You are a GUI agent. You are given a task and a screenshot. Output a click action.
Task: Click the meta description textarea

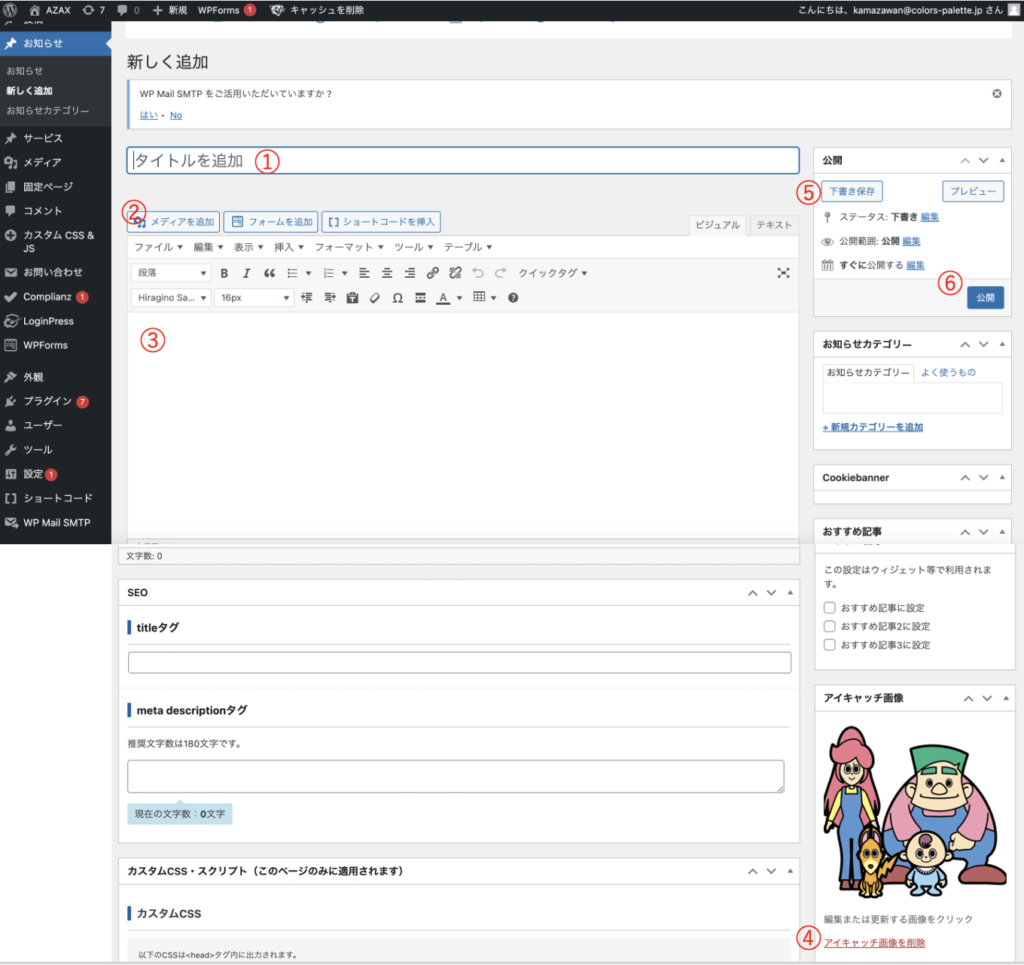pos(456,776)
